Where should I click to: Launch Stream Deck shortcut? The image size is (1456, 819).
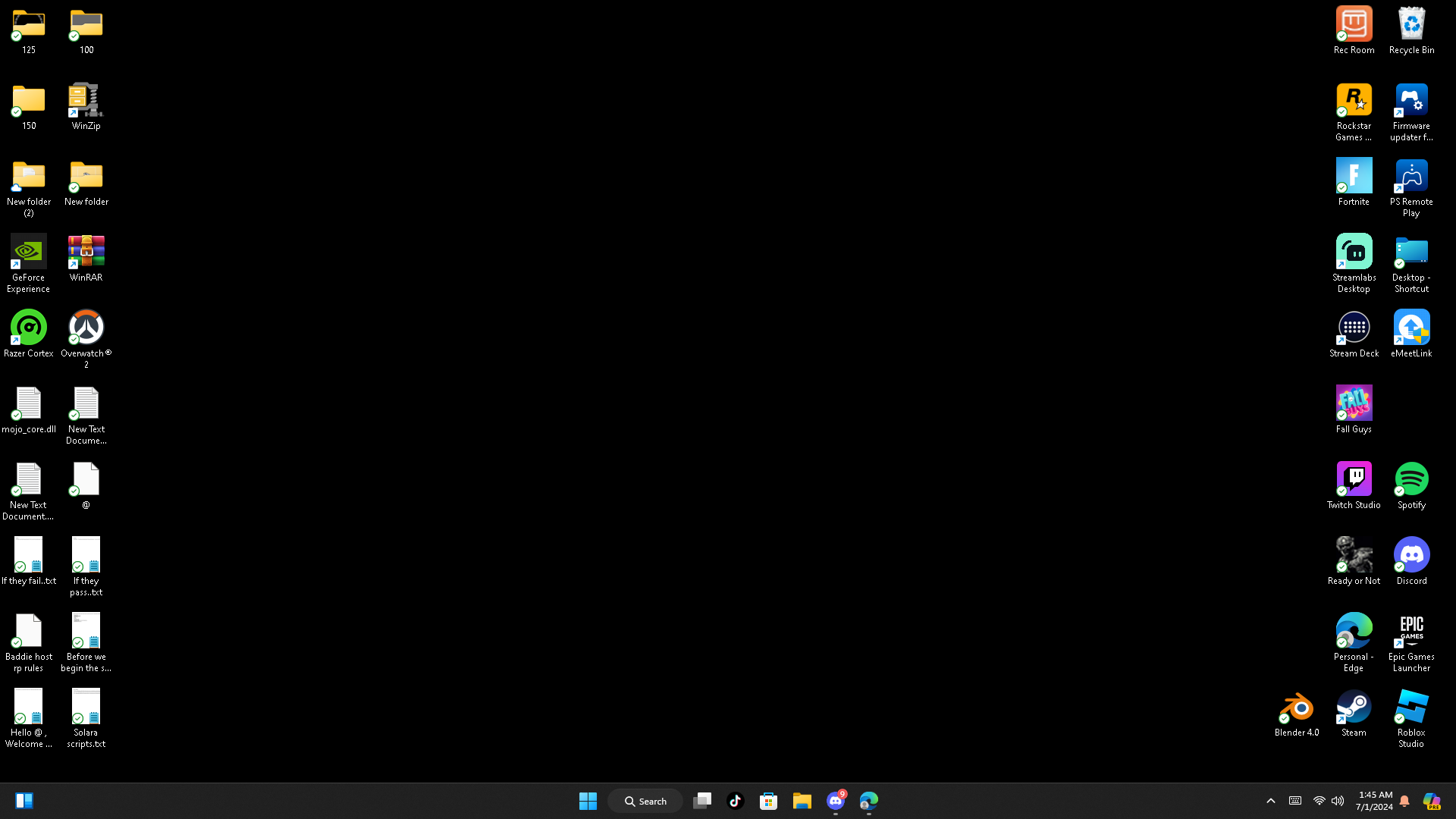1354,334
